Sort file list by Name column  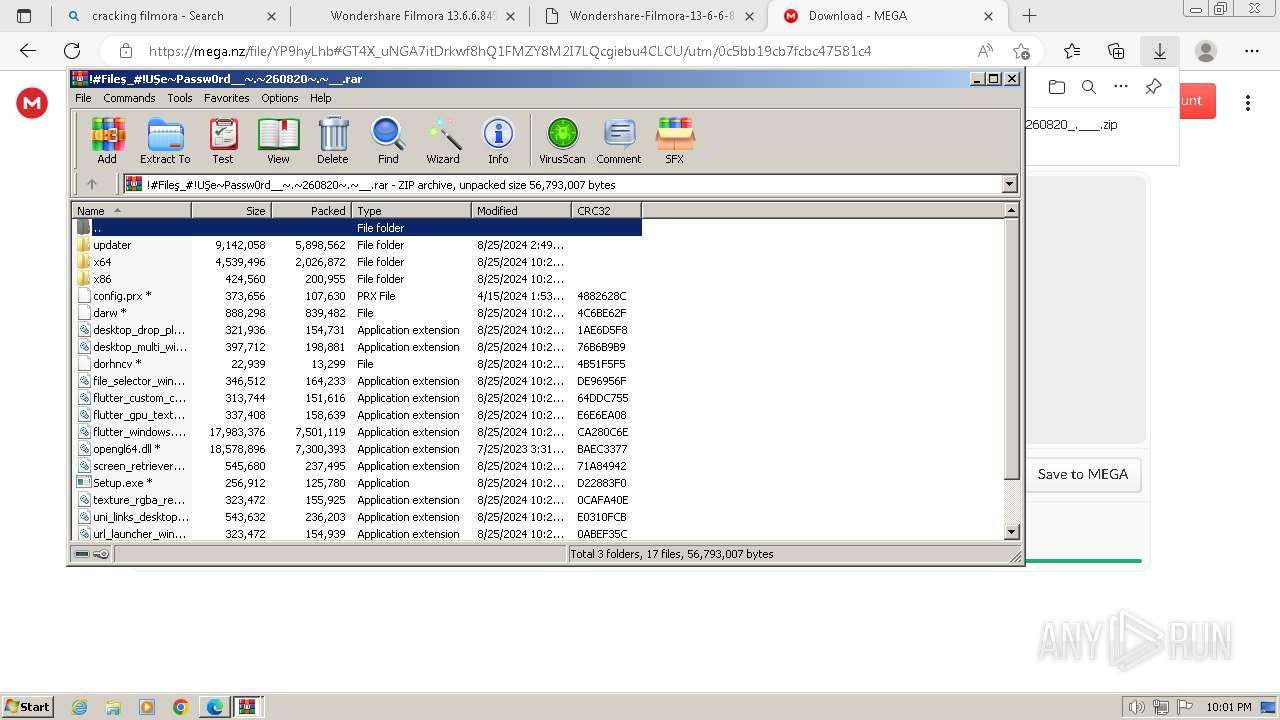point(131,210)
